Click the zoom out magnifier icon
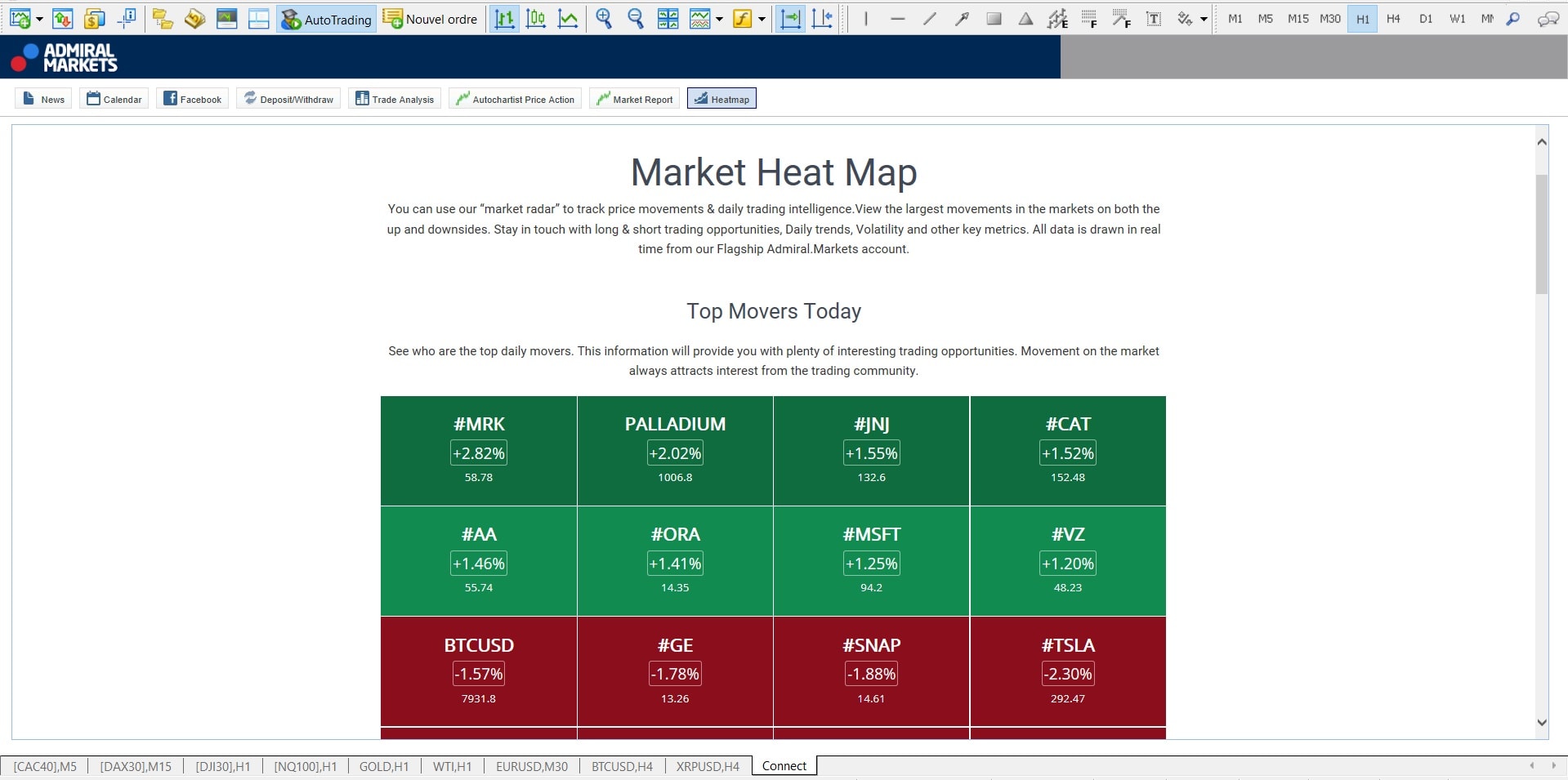Image resolution: width=1568 pixels, height=780 pixels. tap(635, 19)
